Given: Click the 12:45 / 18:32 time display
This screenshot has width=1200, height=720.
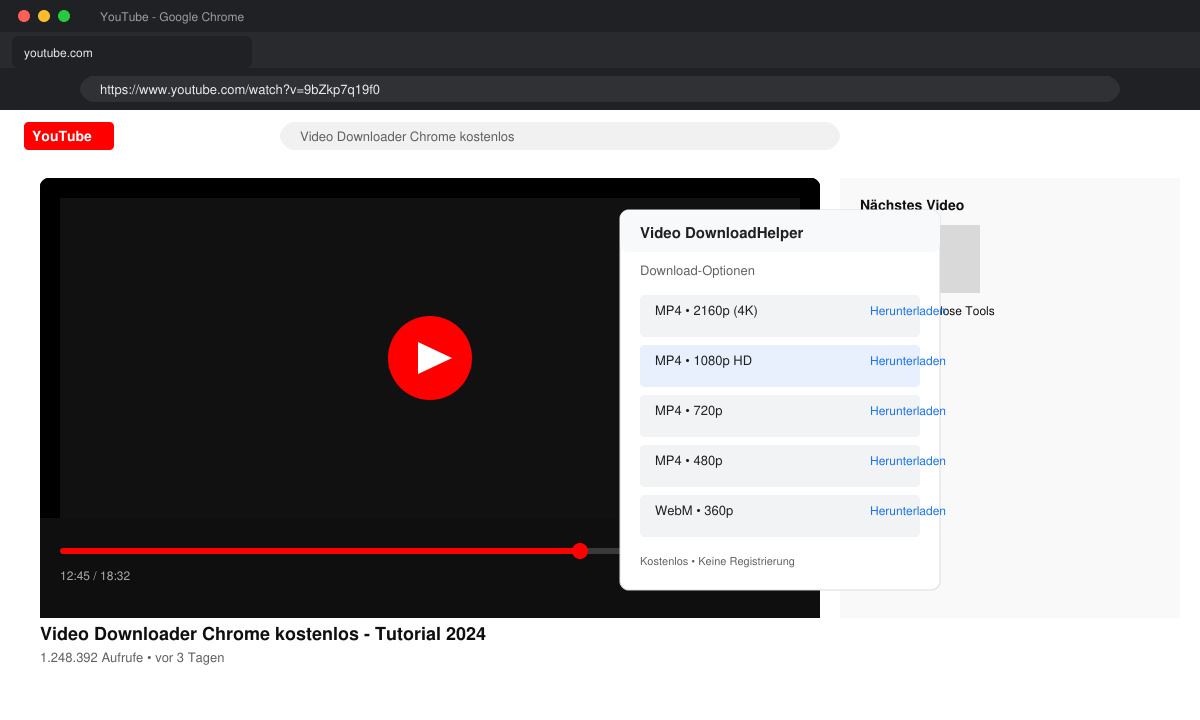Looking at the screenshot, I should (95, 576).
